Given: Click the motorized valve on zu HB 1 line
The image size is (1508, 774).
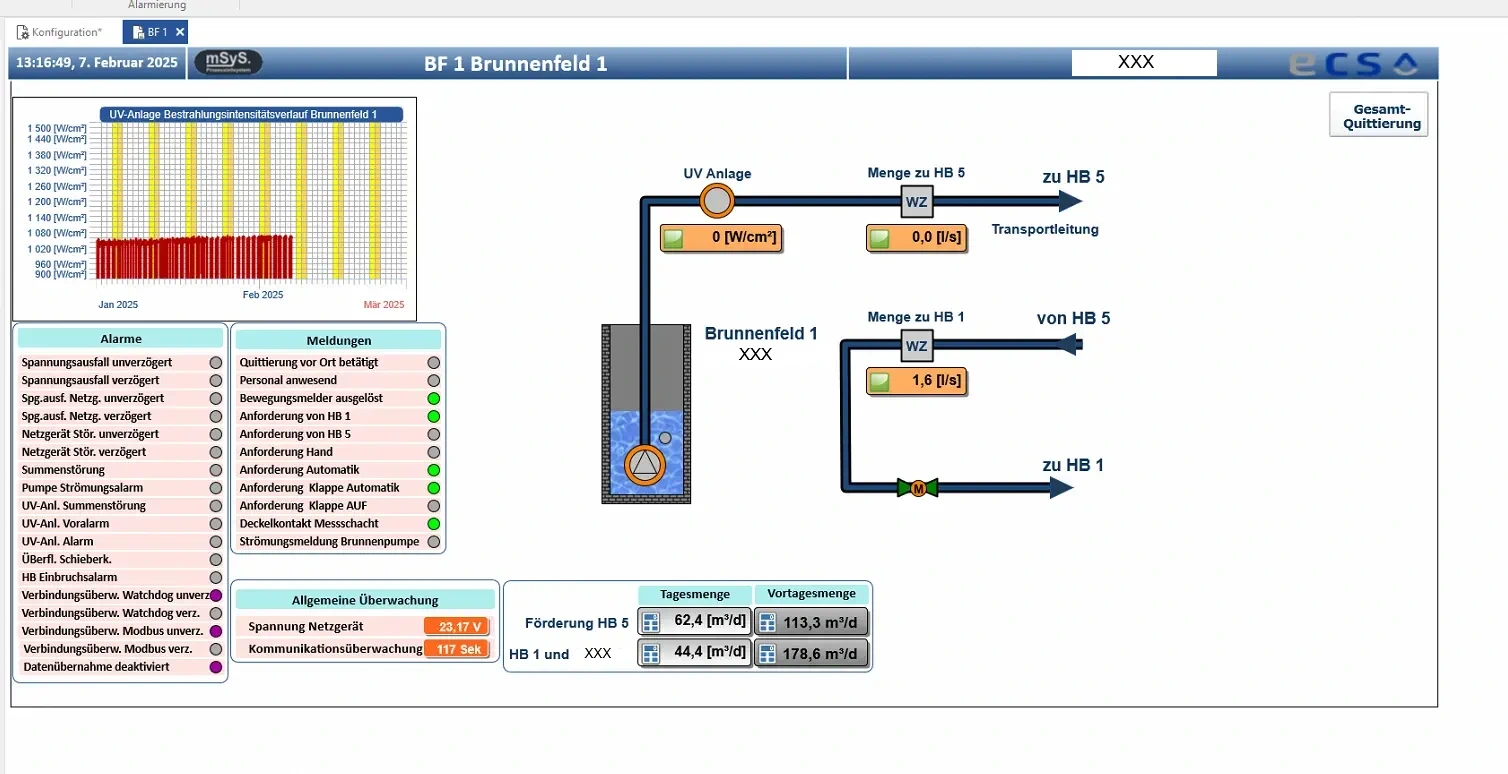Looking at the screenshot, I should pos(918,488).
